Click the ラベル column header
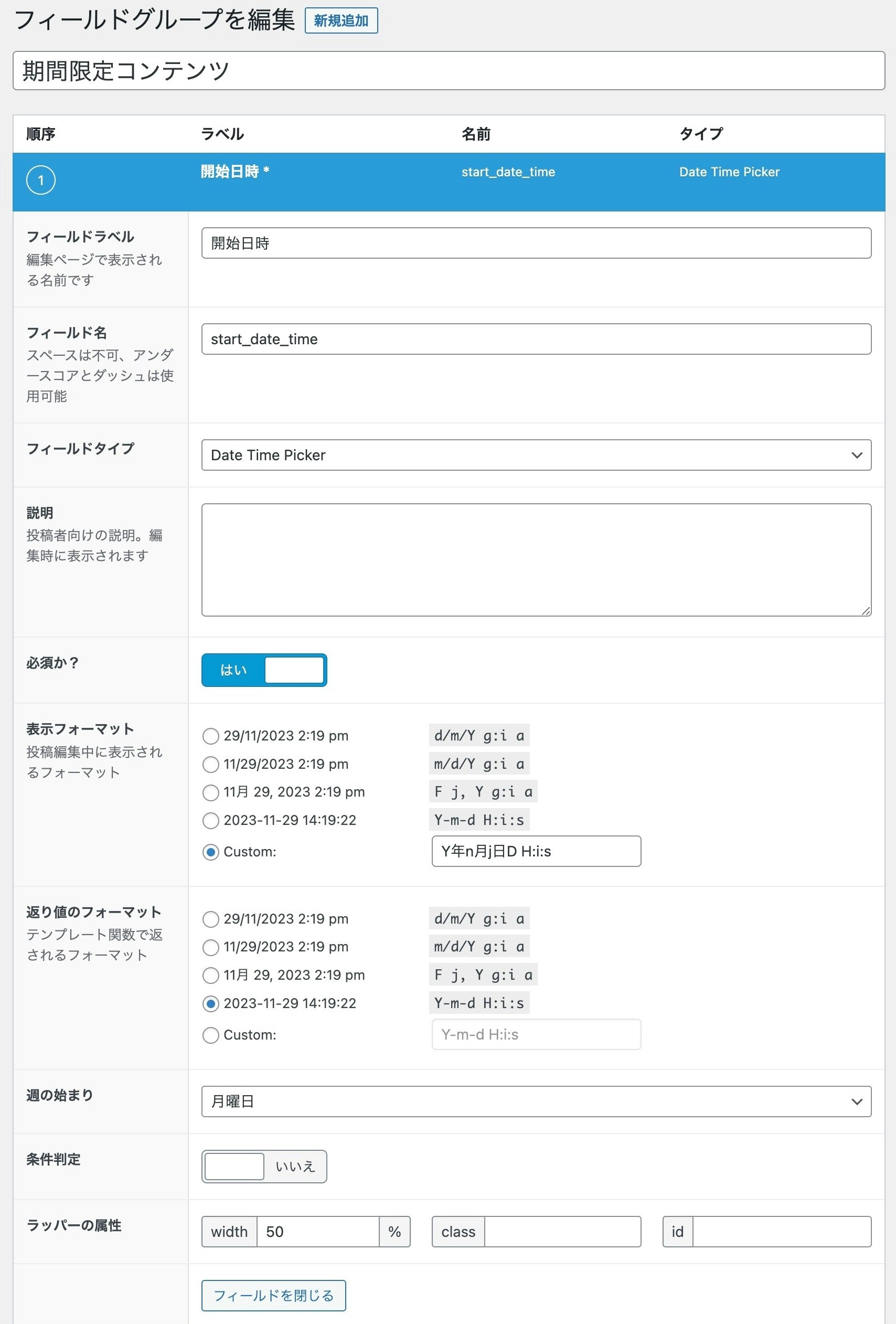Viewport: 896px width, 1324px height. (x=222, y=134)
